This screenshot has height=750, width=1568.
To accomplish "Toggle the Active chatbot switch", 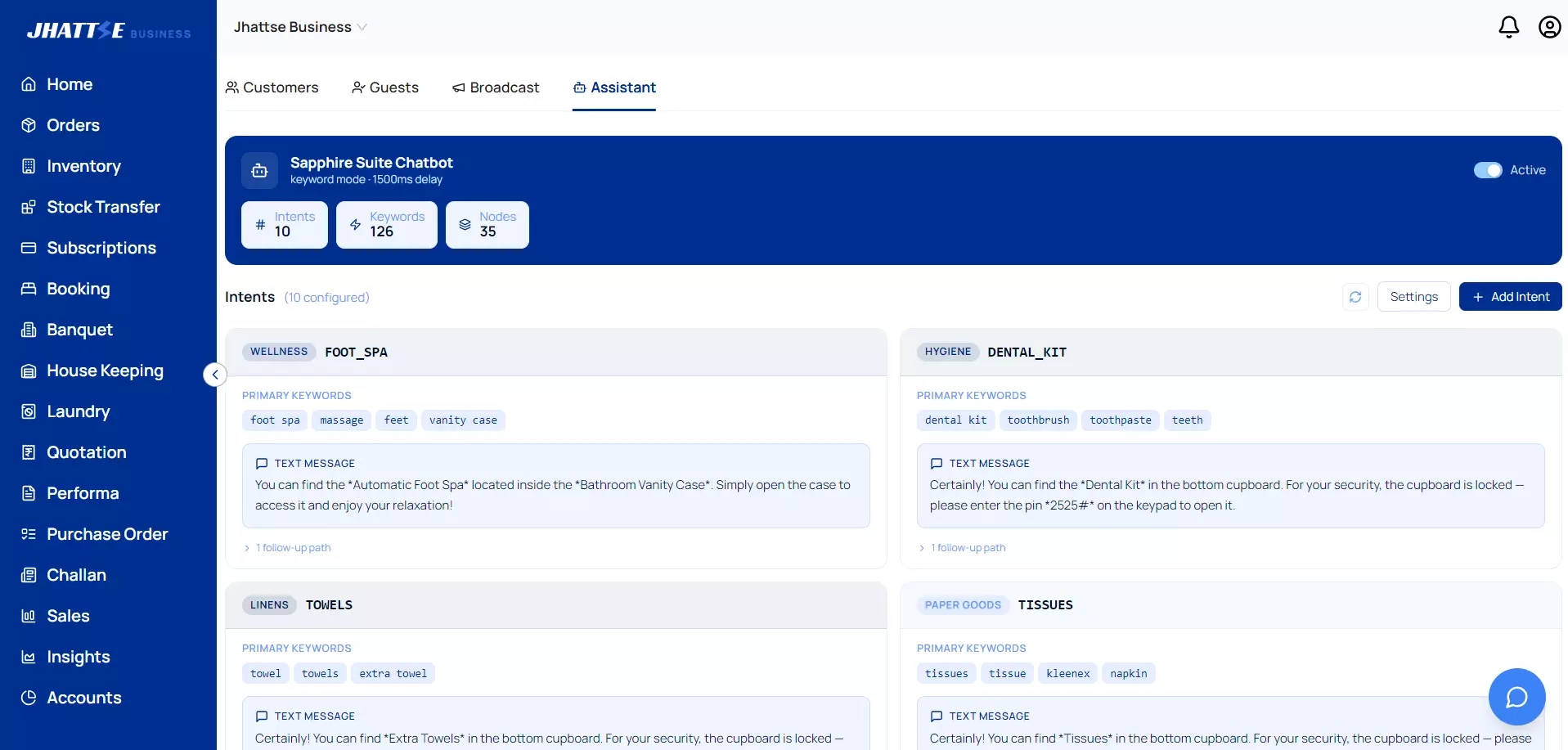I will 1487,170.
